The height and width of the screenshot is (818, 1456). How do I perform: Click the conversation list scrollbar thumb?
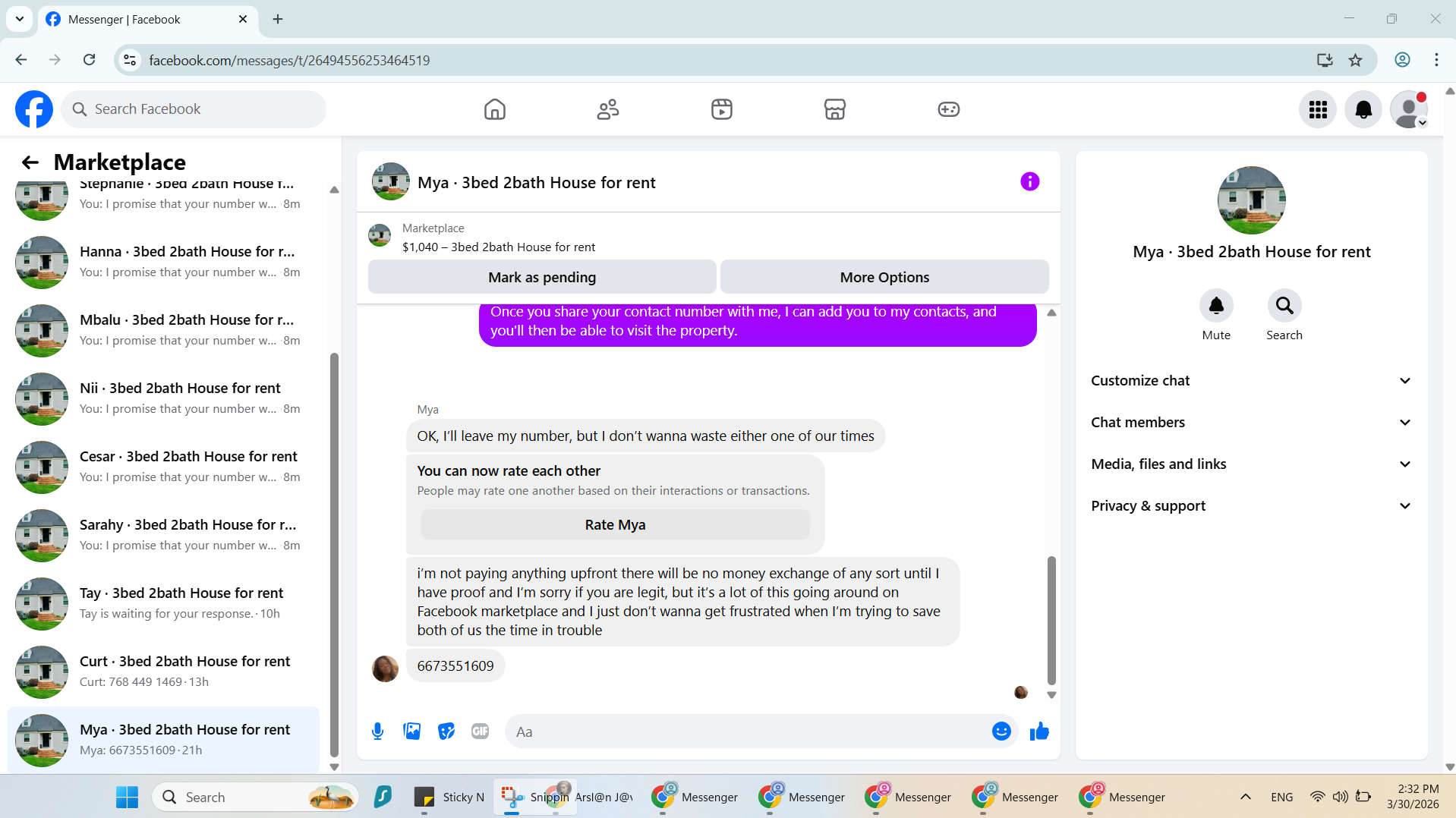point(334,555)
